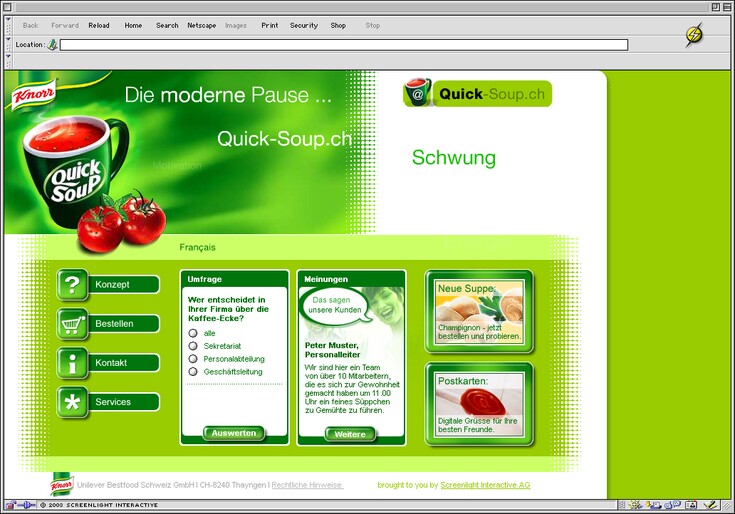Click the Security toolbar button
Viewport: 735px width, 514px height.
click(304, 25)
